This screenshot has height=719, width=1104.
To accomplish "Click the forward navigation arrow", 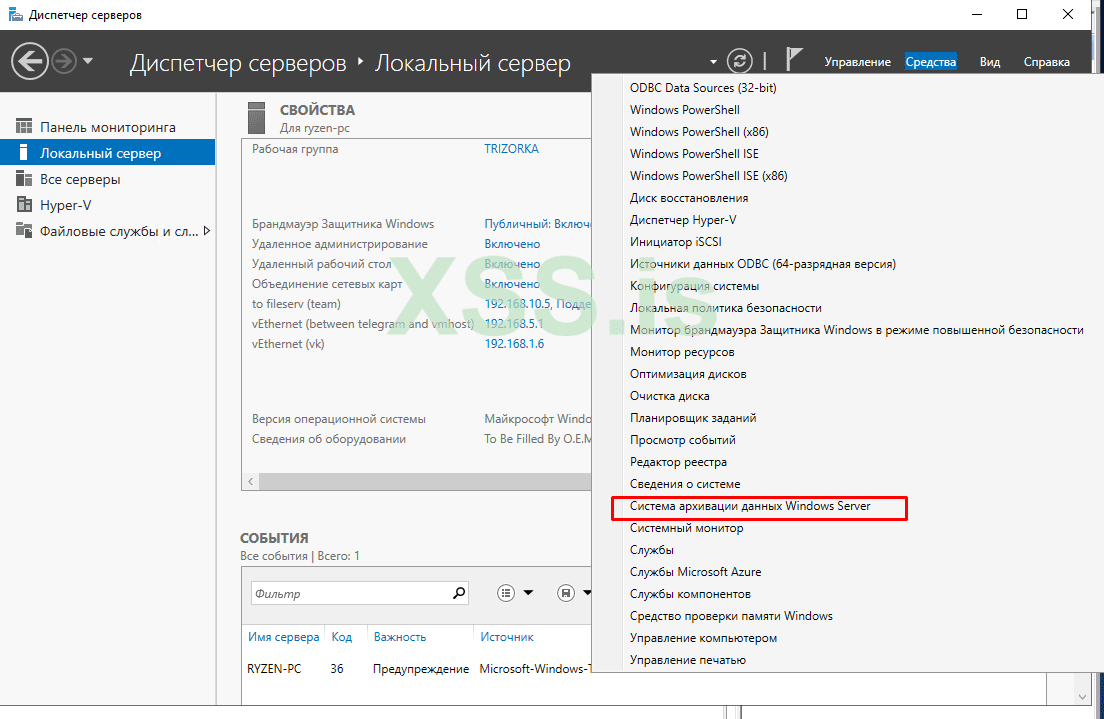I will coord(64,61).
